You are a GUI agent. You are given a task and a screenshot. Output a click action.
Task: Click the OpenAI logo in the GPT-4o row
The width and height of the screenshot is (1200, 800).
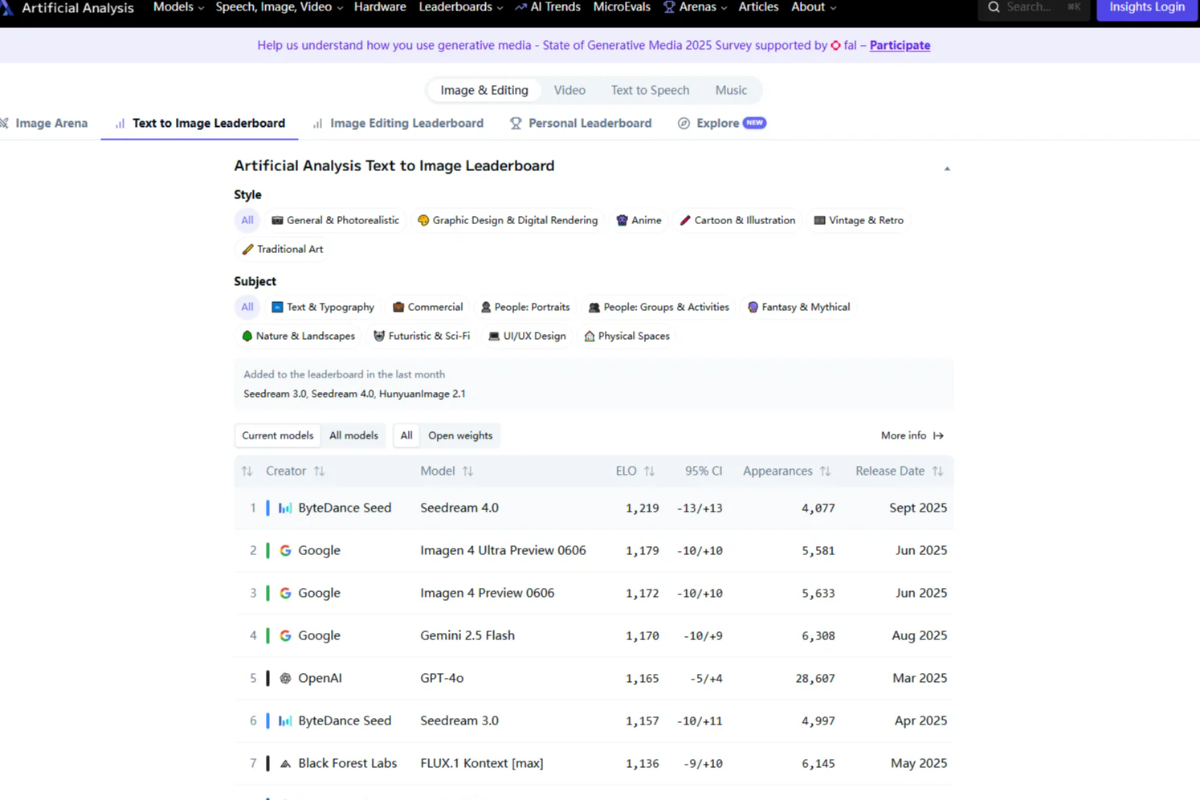click(285, 678)
